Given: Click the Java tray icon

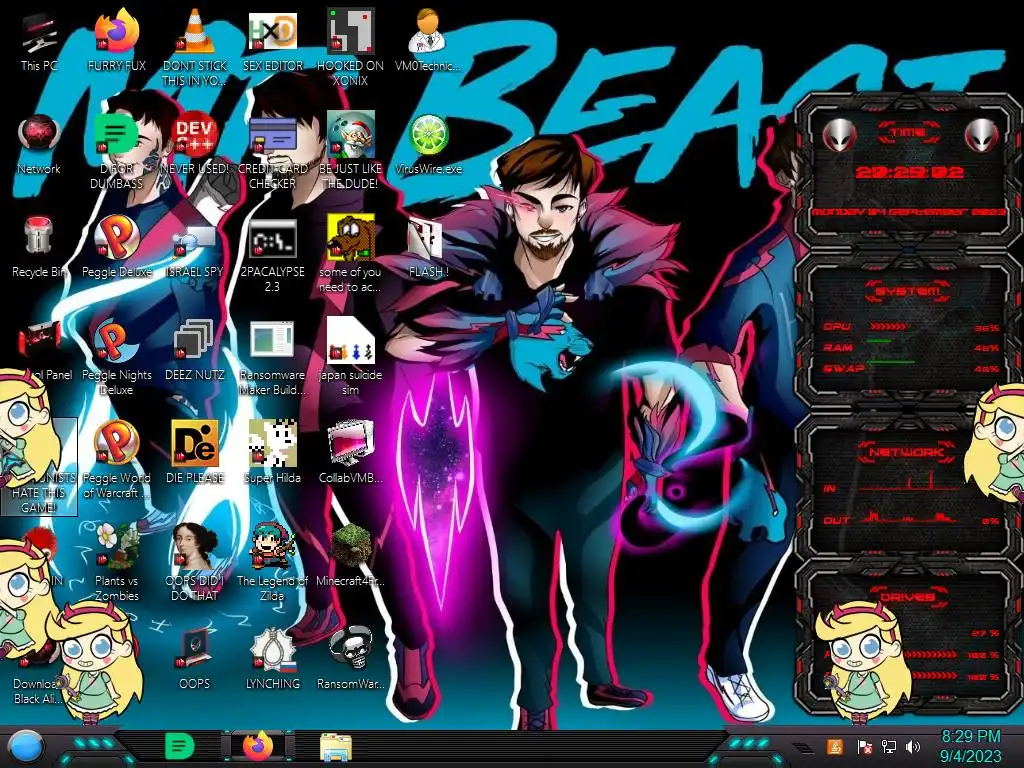Looking at the screenshot, I should (x=834, y=747).
